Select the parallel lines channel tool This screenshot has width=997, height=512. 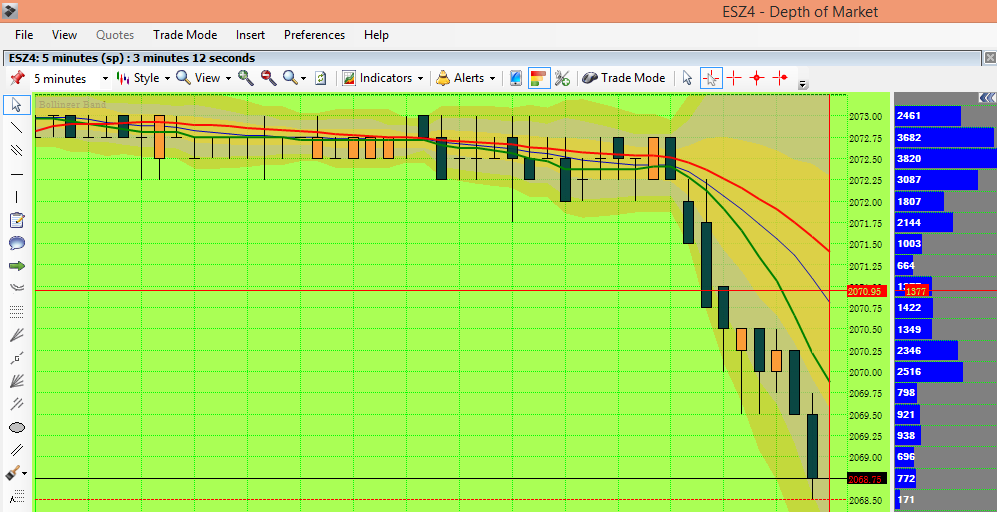17,150
